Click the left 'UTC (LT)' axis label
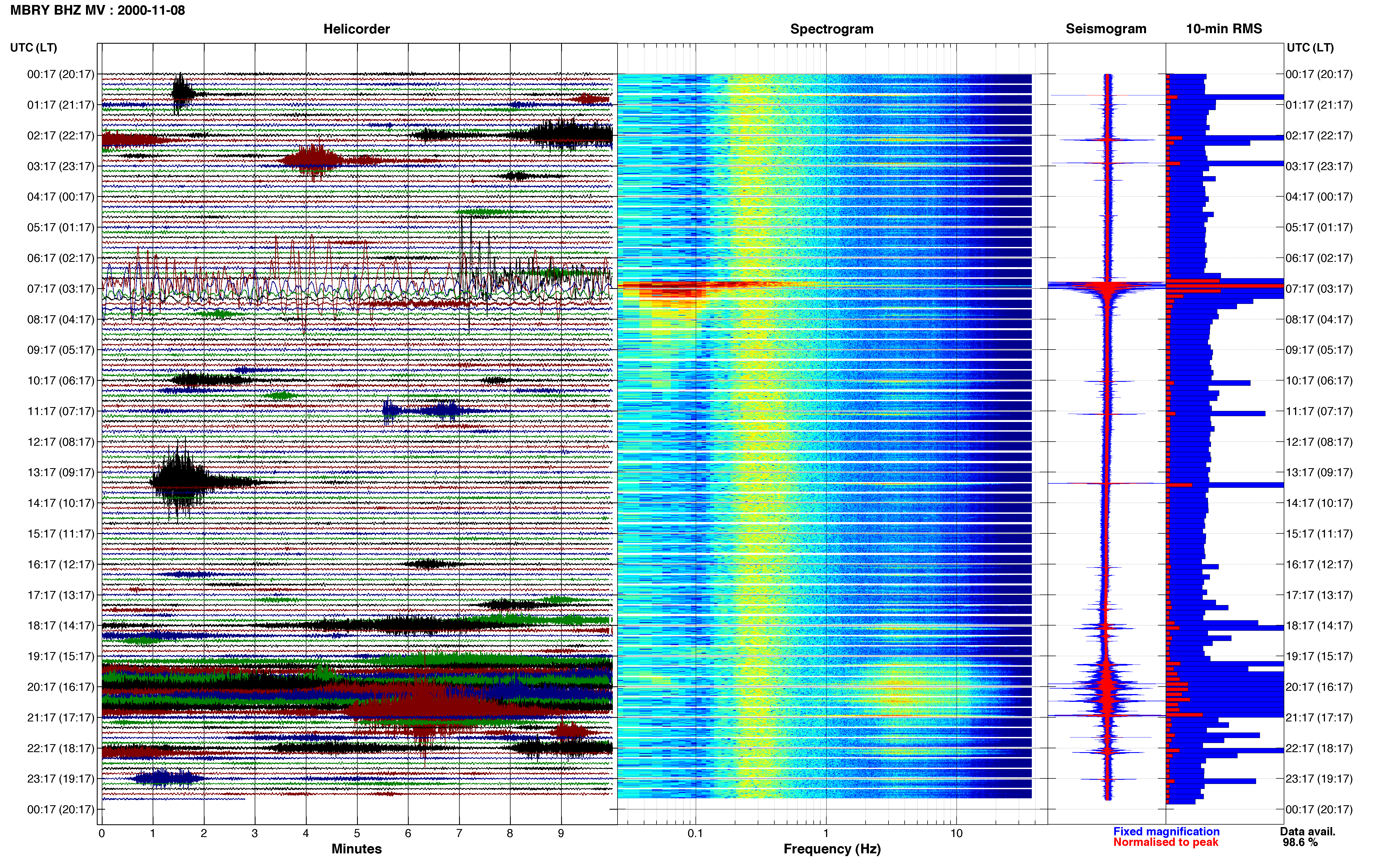1388x868 pixels. [34, 48]
